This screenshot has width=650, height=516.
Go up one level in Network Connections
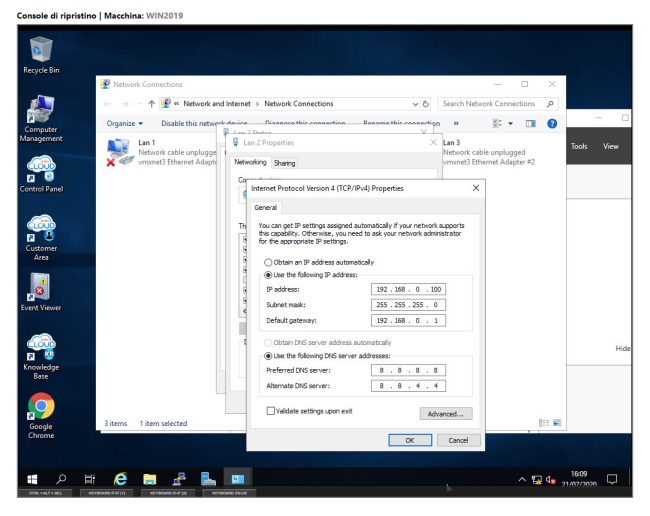151,104
